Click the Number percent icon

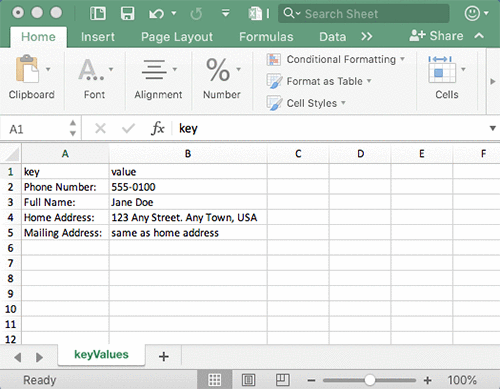pos(218,70)
